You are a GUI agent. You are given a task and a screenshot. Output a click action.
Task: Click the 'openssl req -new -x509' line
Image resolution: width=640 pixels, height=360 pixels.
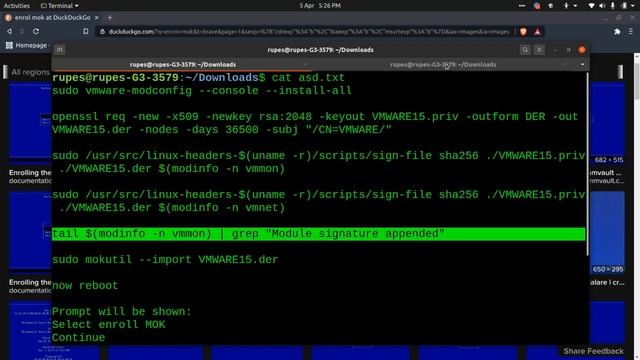315,123
